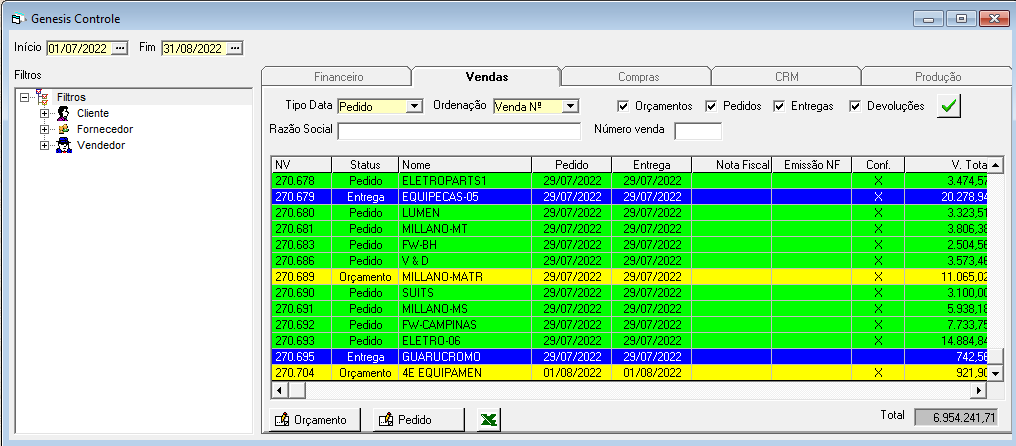The image size is (1016, 446).
Task: Click the green checkmark apply button
Action: coord(949,106)
